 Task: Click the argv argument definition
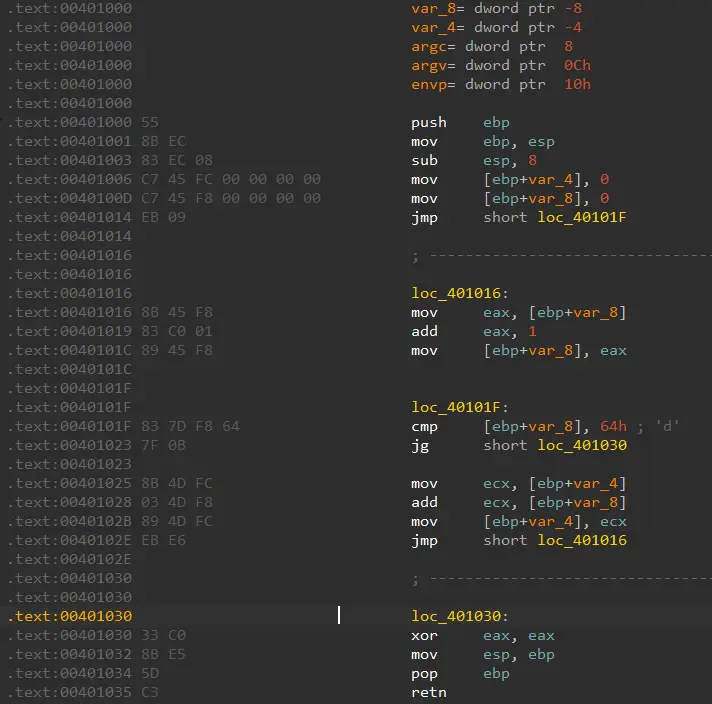501,66
